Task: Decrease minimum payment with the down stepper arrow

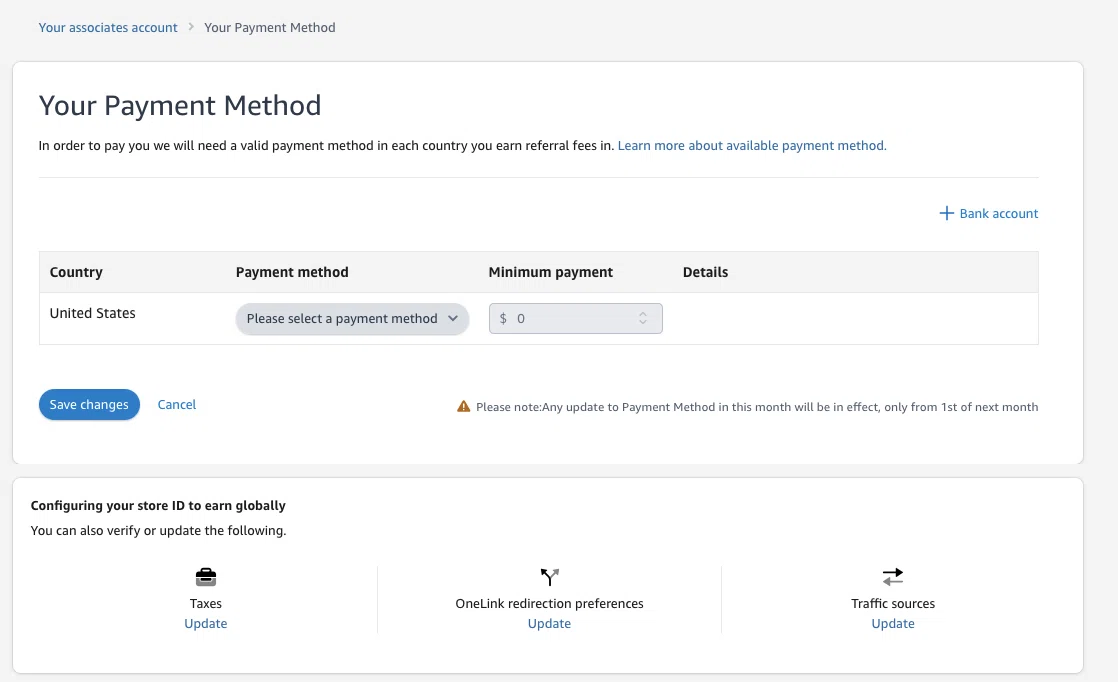Action: point(643,323)
